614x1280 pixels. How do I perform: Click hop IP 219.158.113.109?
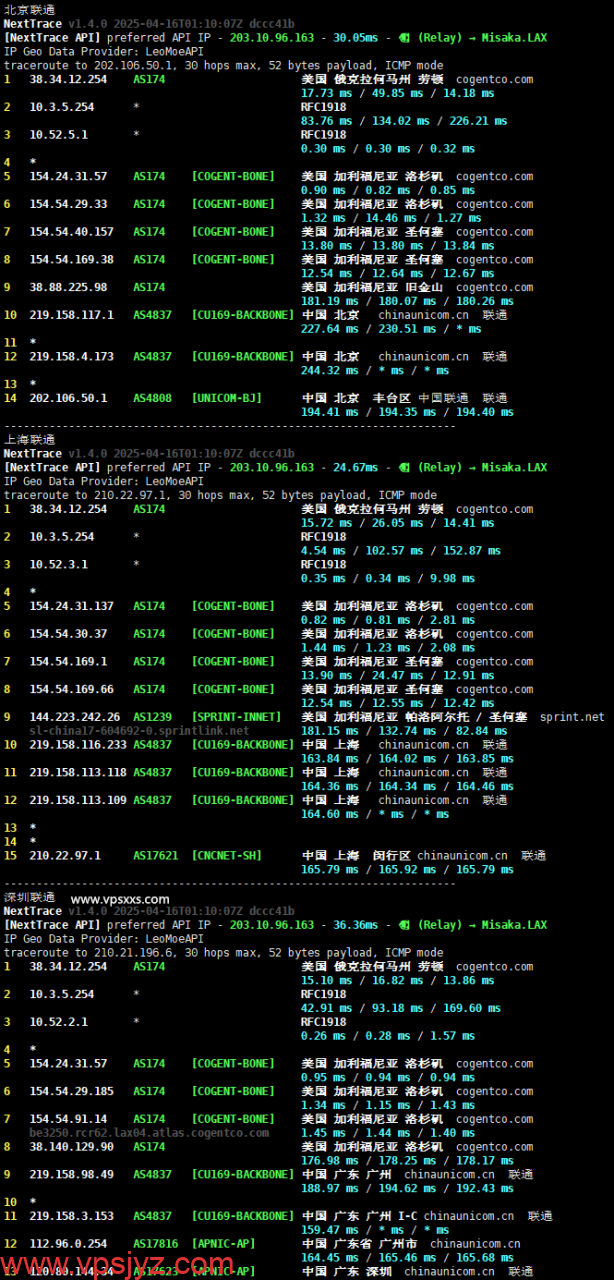point(78,800)
